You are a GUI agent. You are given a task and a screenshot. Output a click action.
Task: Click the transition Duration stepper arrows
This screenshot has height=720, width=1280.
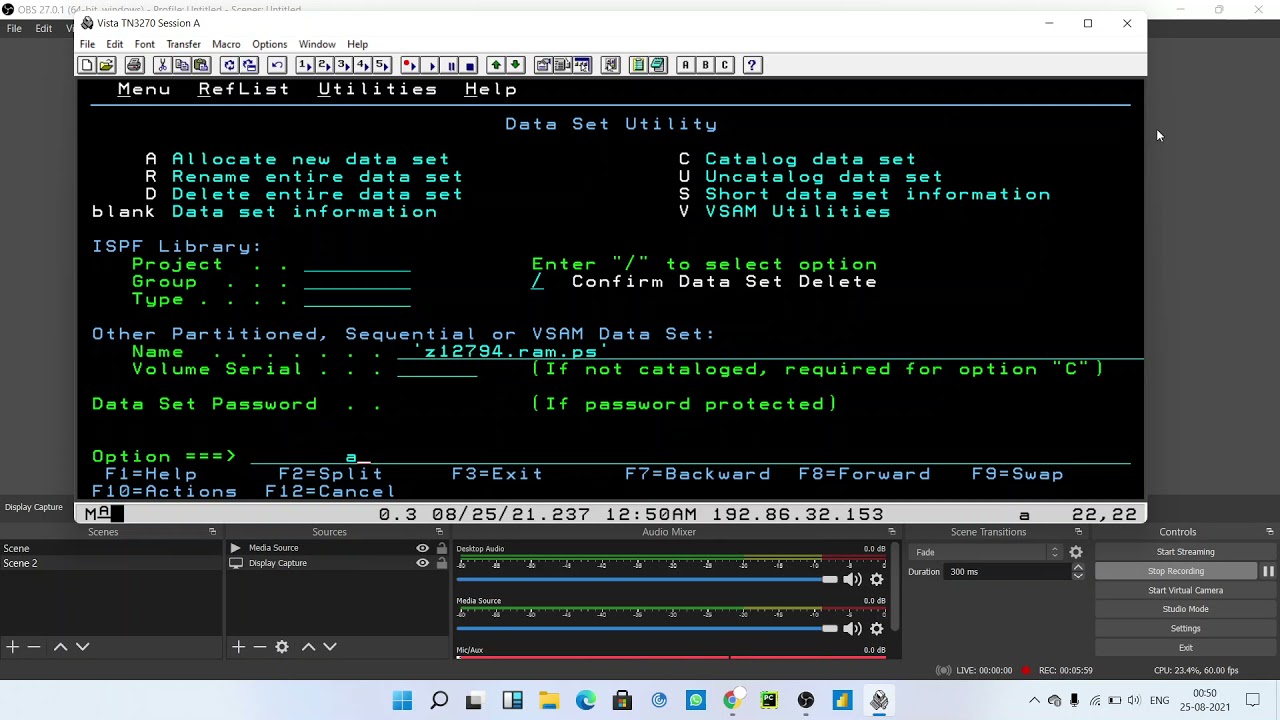(1078, 572)
